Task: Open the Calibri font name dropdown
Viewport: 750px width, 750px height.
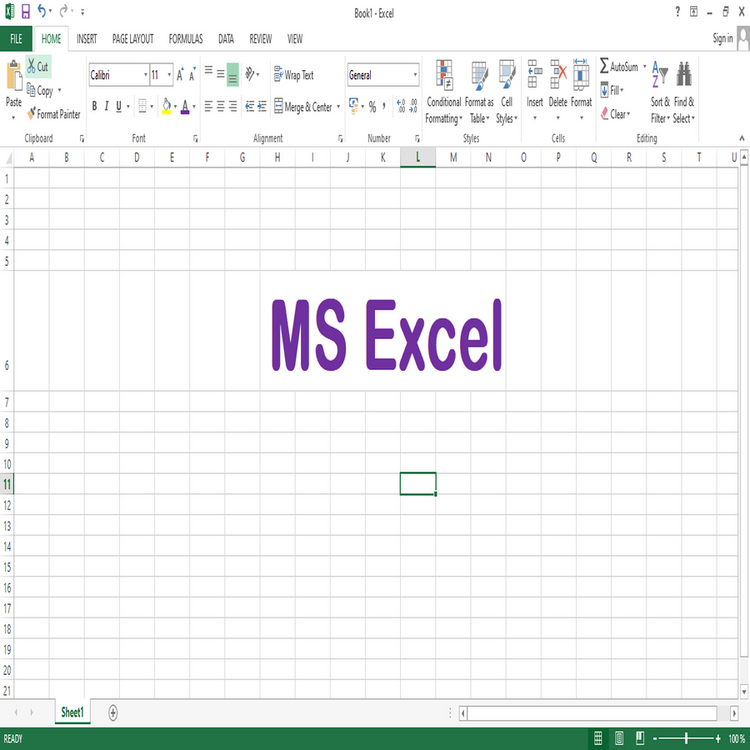Action: coord(143,75)
